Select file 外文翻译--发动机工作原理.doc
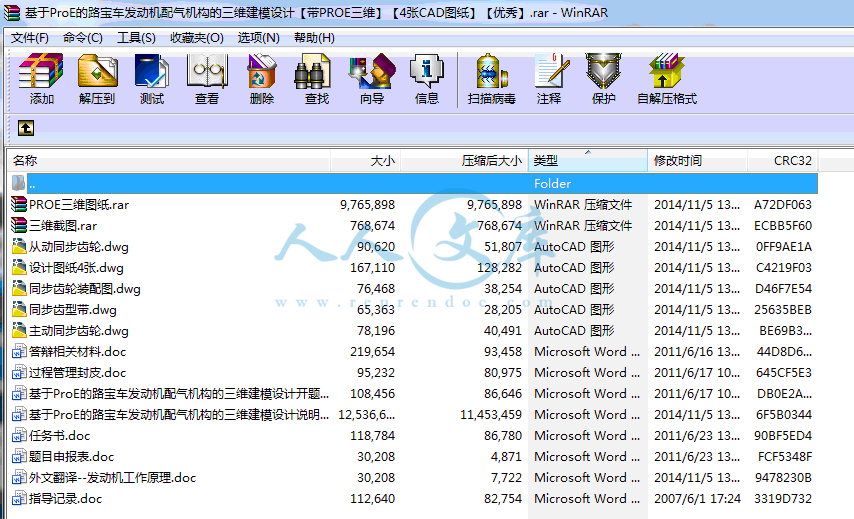This screenshot has height=519, width=854. [x=112, y=478]
